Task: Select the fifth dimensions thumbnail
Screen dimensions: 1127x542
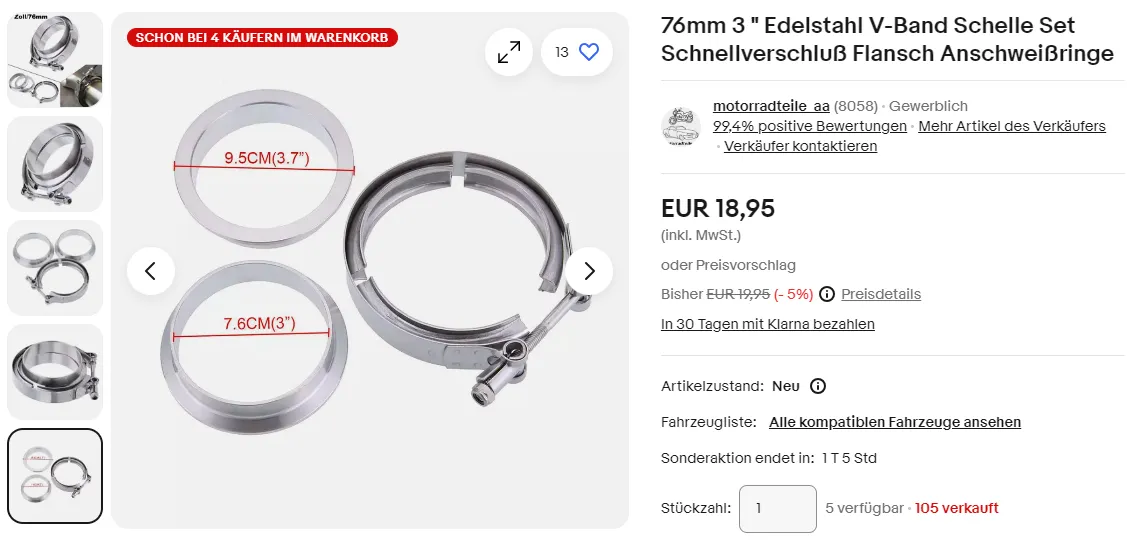Action: coord(55,476)
